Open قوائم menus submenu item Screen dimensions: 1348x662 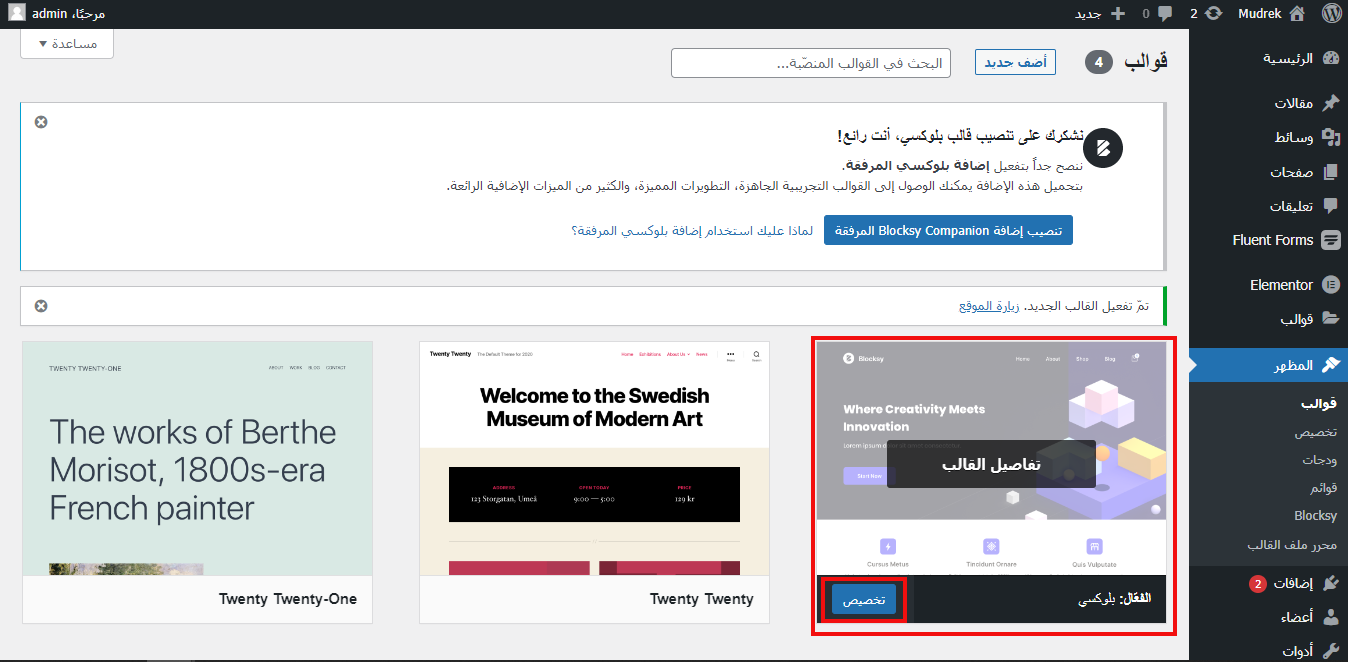1323,488
